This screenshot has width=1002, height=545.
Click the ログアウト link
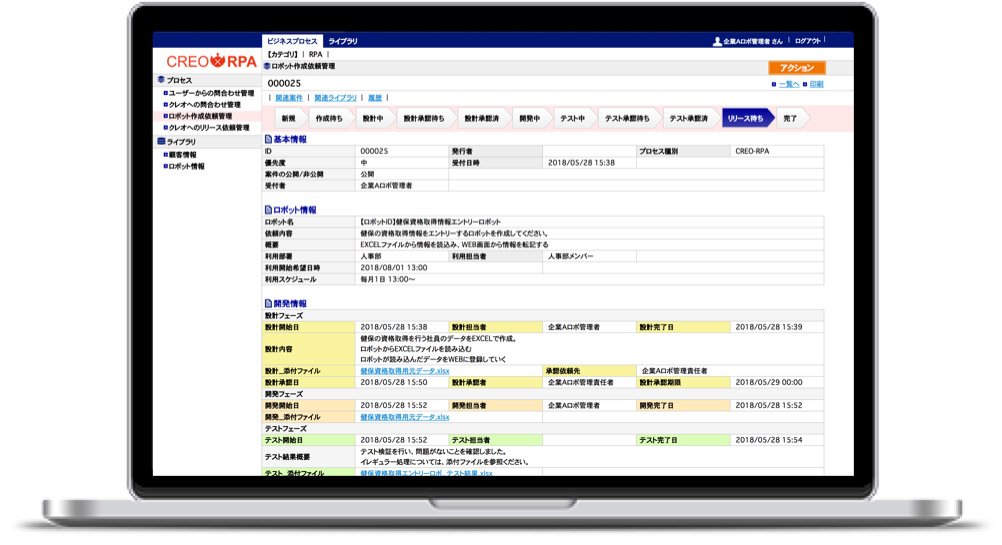click(808, 41)
